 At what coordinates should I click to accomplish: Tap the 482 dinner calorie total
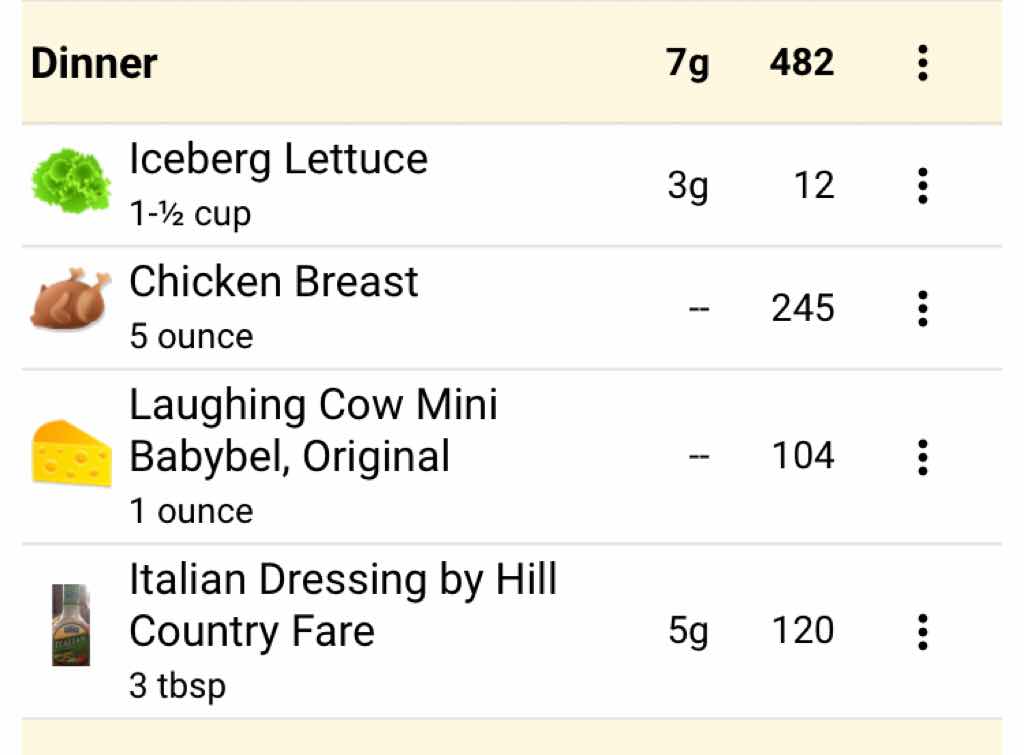pos(801,63)
